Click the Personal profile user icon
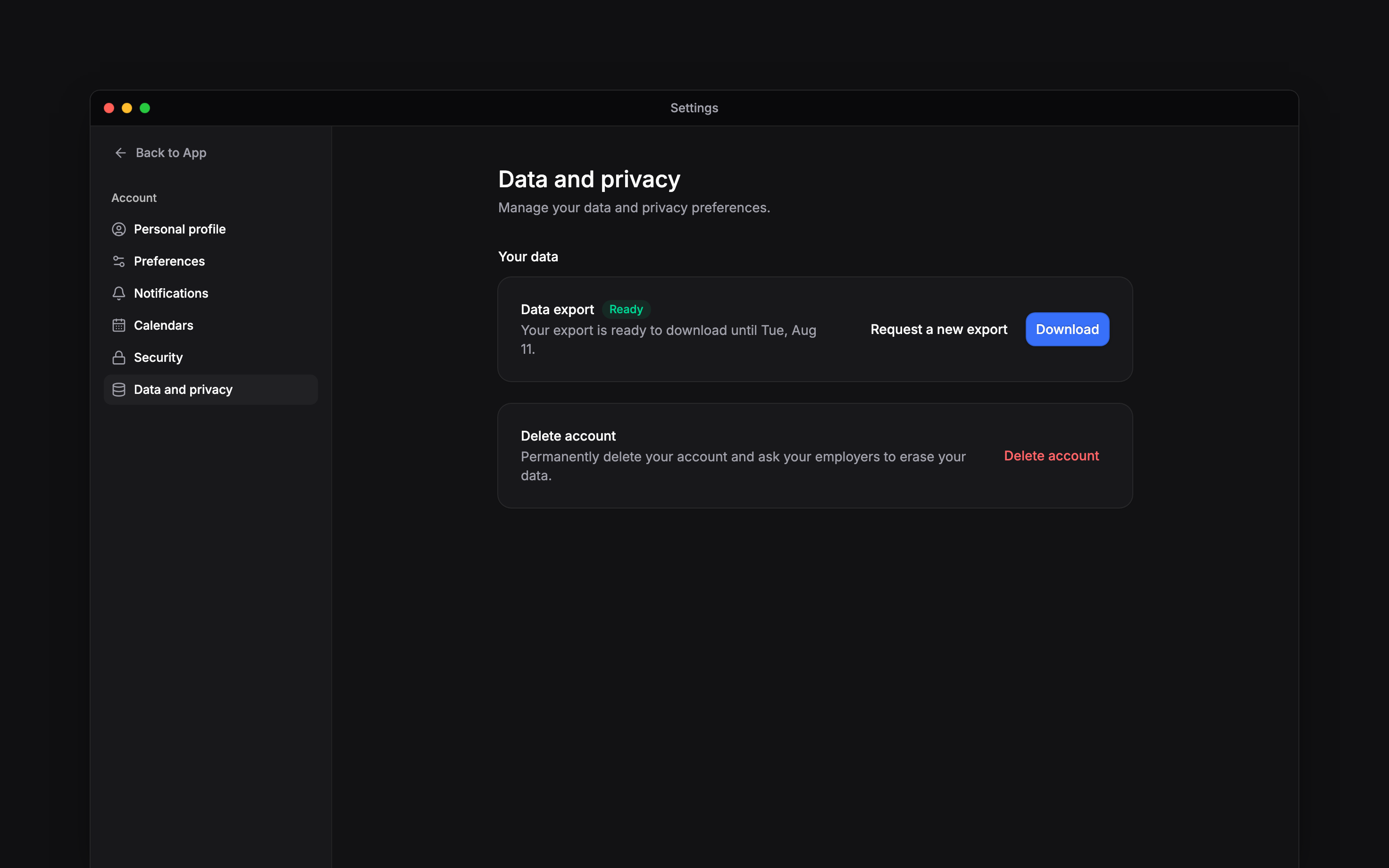This screenshot has width=1389, height=868. coord(119,229)
